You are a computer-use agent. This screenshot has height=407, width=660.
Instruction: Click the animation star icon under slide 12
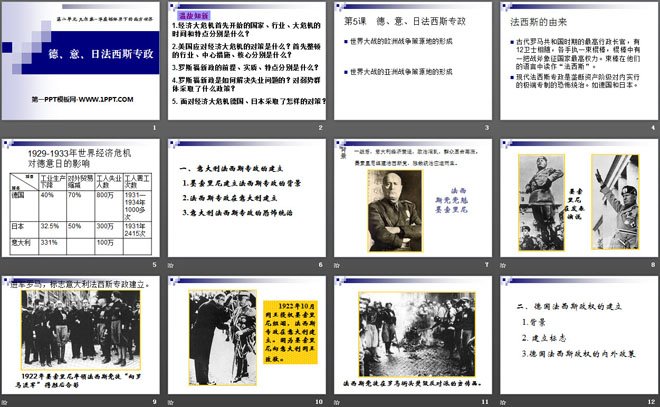(x=503, y=402)
